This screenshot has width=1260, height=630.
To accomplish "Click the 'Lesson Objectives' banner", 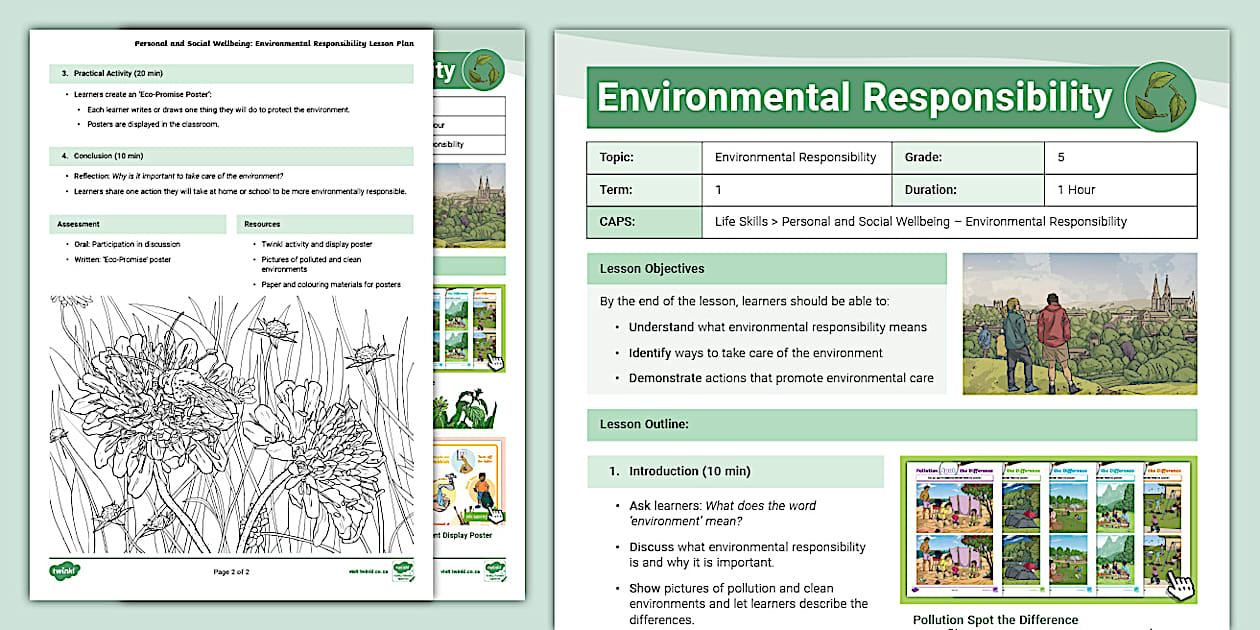I will [767, 268].
